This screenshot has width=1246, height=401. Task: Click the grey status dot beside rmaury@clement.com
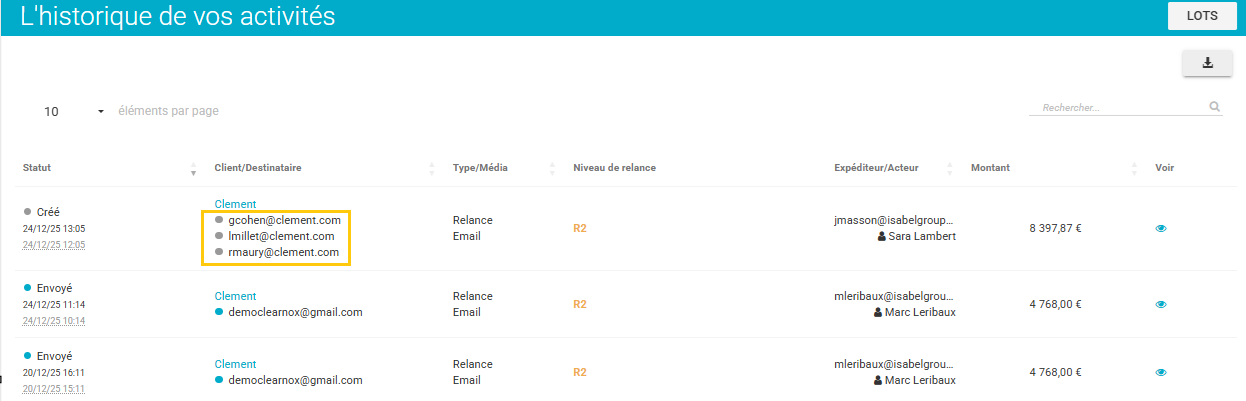pyautogui.click(x=219, y=252)
